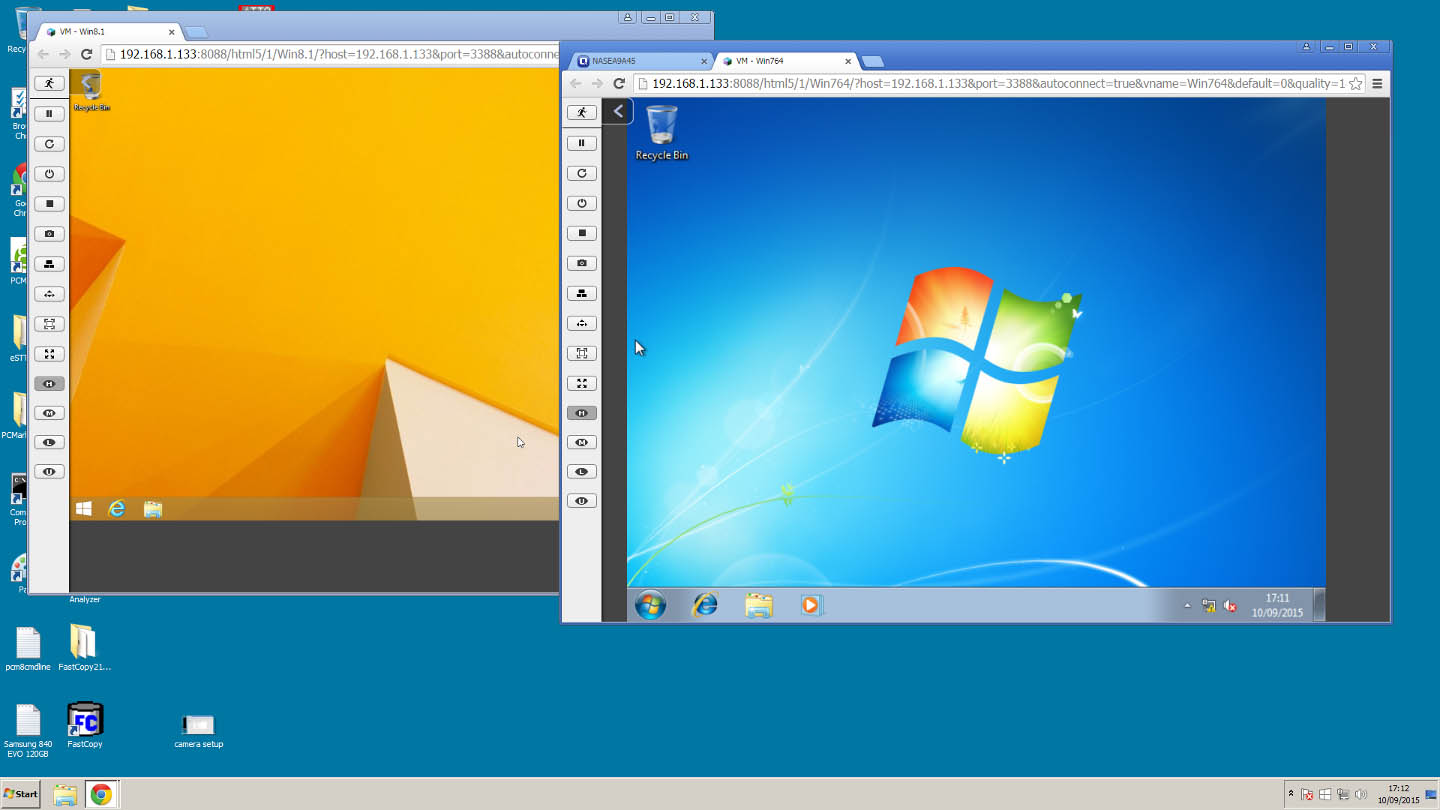Expand hidden host system tray icons
The image size is (1440, 810).
point(1291,794)
